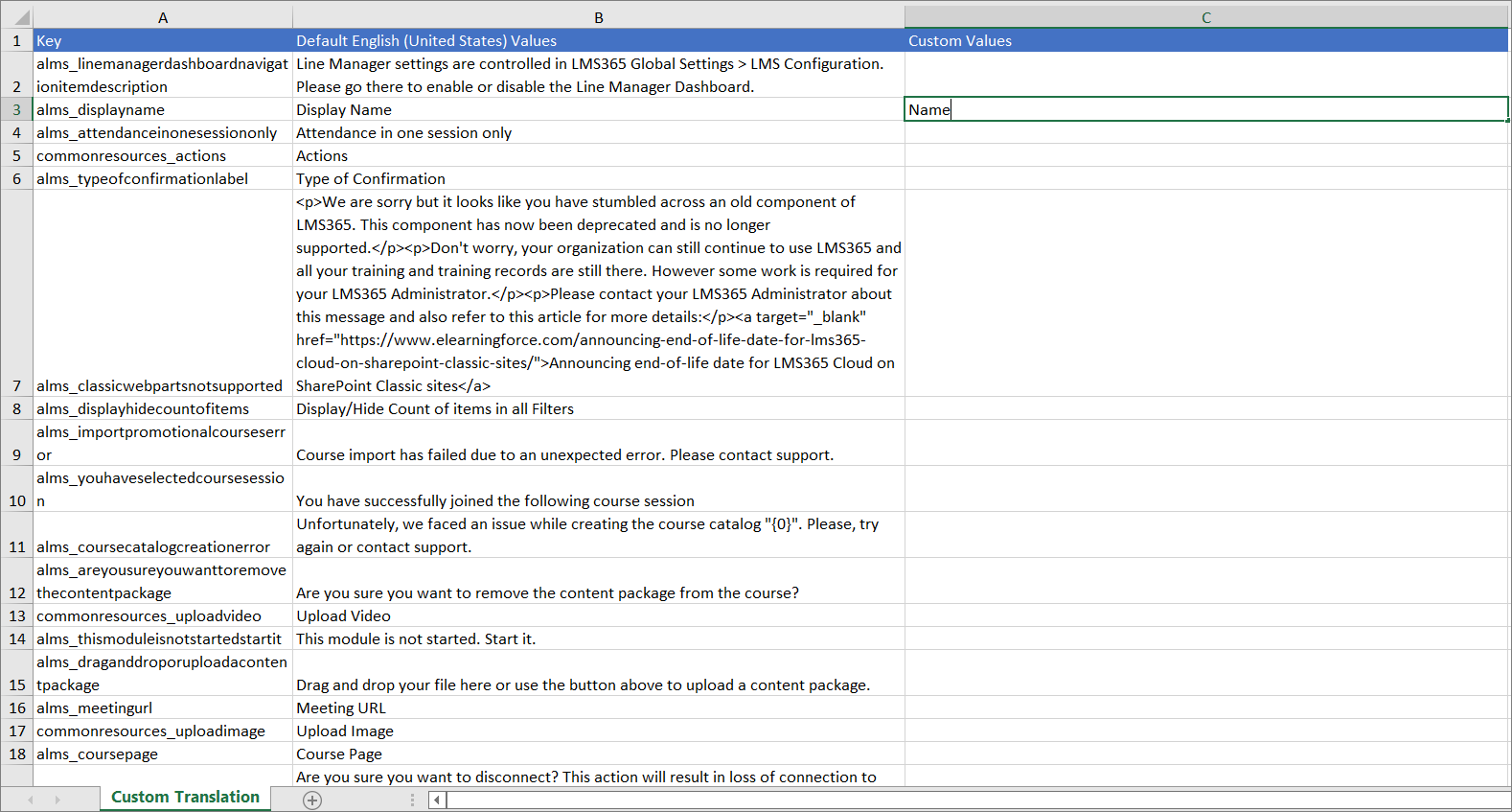Click the cell containing alms_displayname
This screenshot has width=1512, height=812.
tap(163, 109)
